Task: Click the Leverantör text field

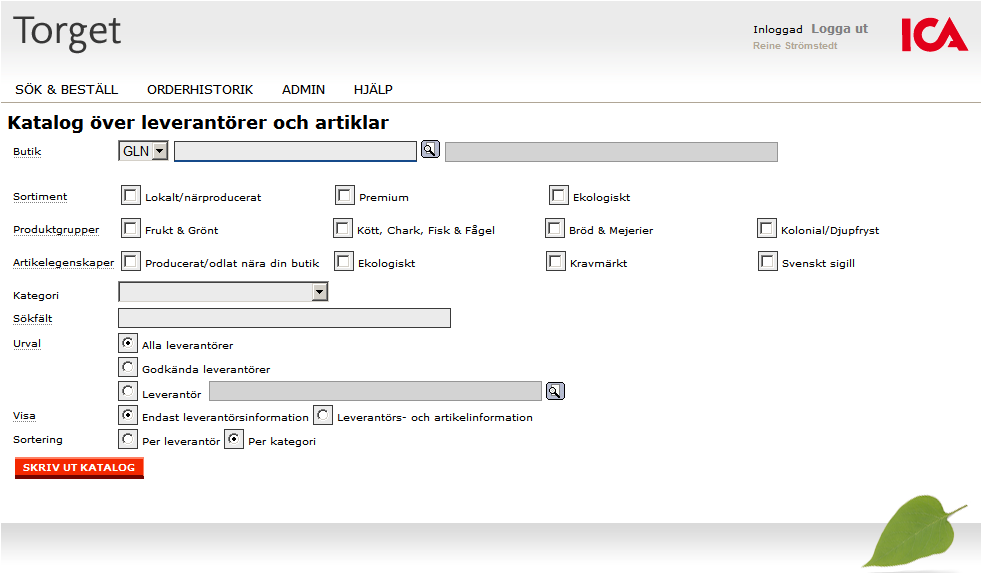Action: click(x=375, y=391)
